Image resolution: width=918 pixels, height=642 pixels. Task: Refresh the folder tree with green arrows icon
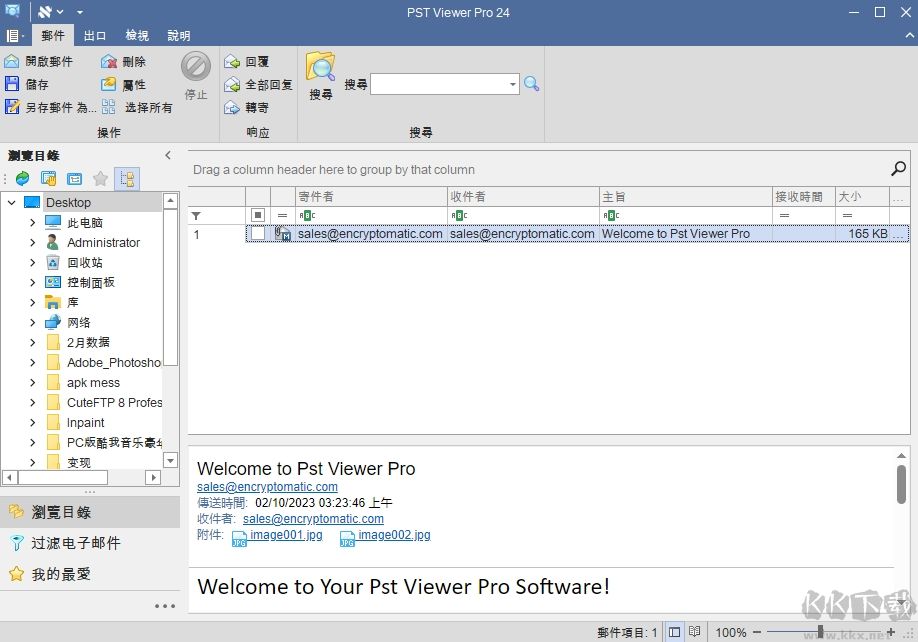[x=22, y=178]
